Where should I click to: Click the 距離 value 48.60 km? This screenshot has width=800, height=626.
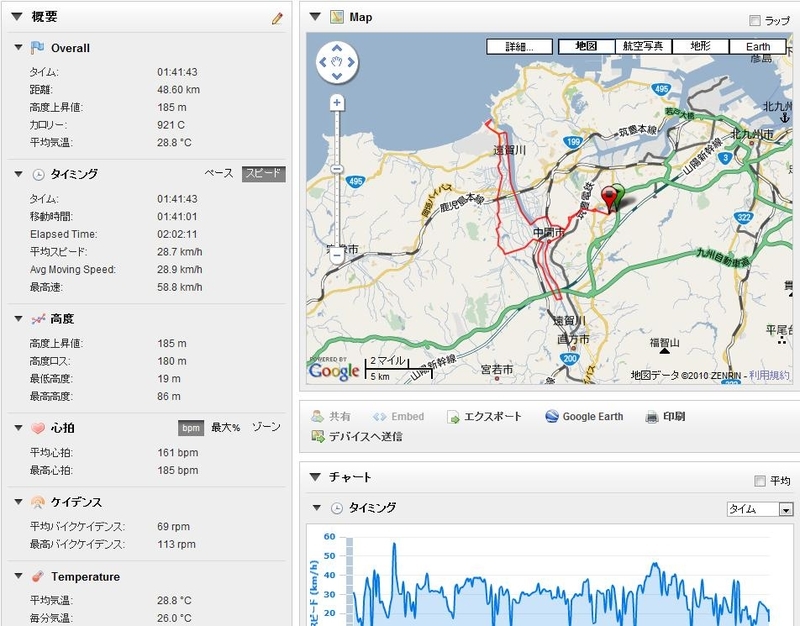pyautogui.click(x=179, y=90)
